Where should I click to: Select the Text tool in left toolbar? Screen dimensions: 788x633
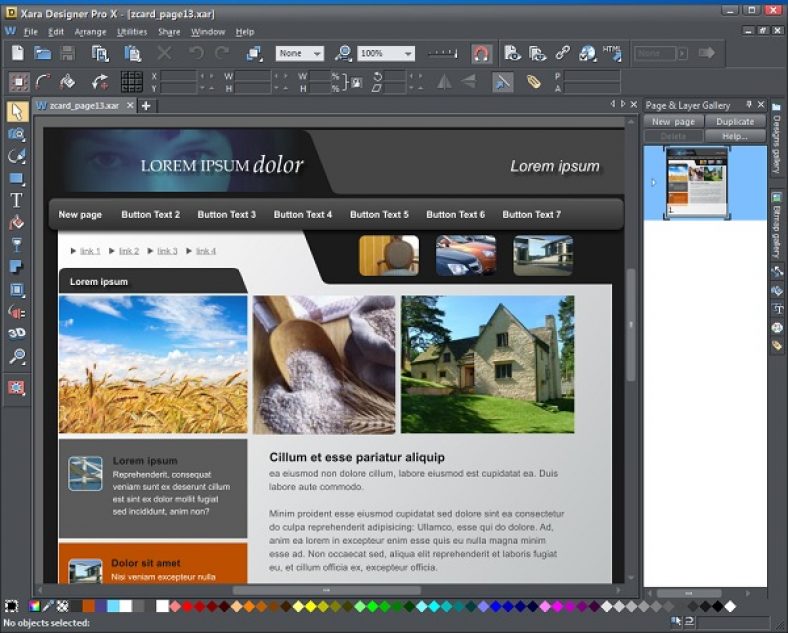16,200
